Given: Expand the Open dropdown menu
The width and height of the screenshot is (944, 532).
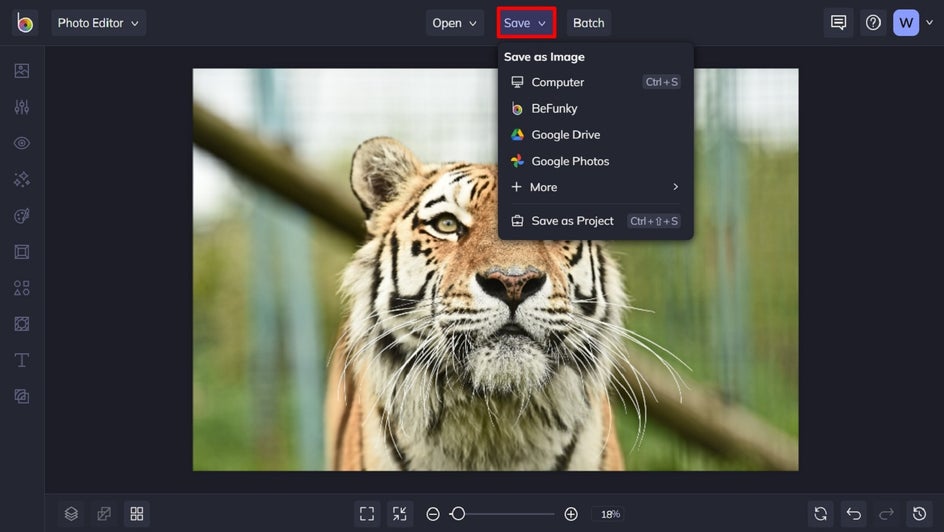Looking at the screenshot, I should (x=455, y=23).
